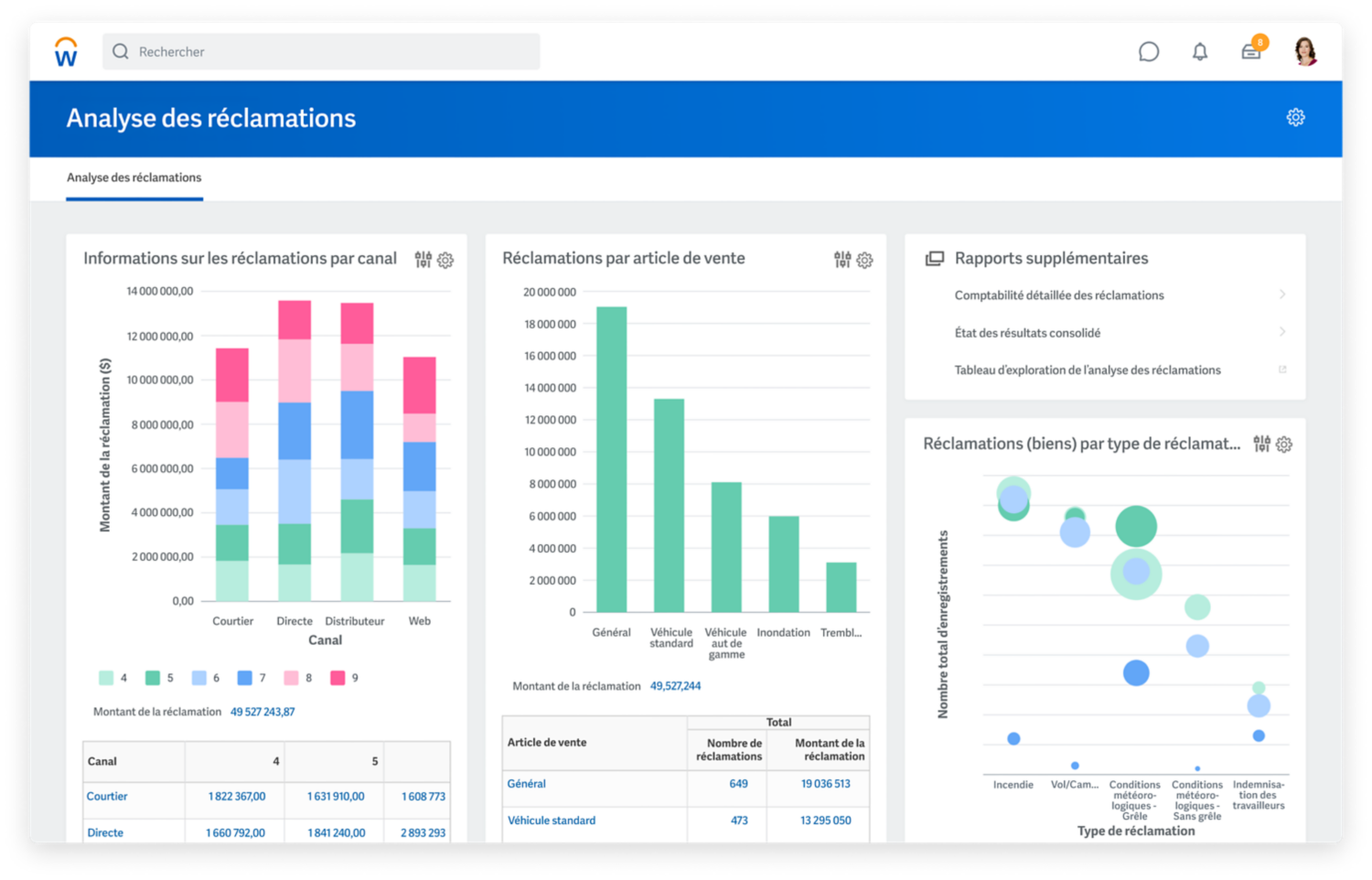Click the Web stacked bar
The height and width of the screenshot is (880, 1372).
[x=420, y=478]
